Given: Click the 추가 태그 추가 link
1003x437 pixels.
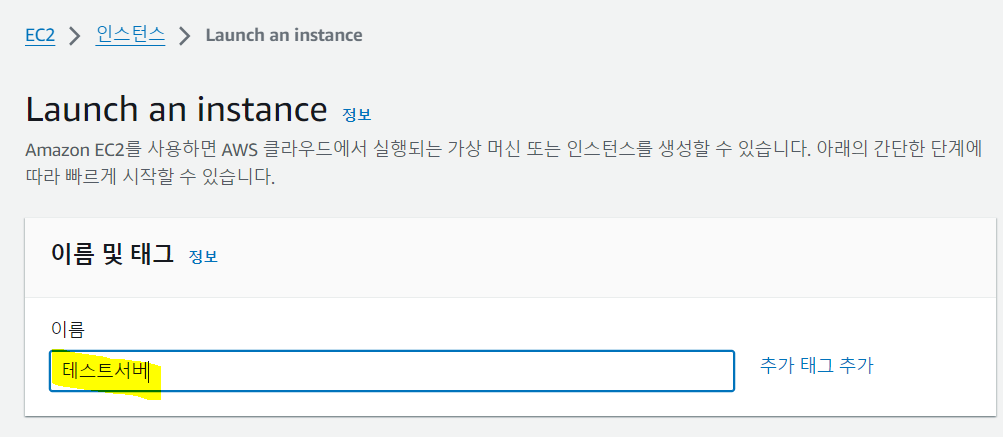Looking at the screenshot, I should click(x=816, y=366).
